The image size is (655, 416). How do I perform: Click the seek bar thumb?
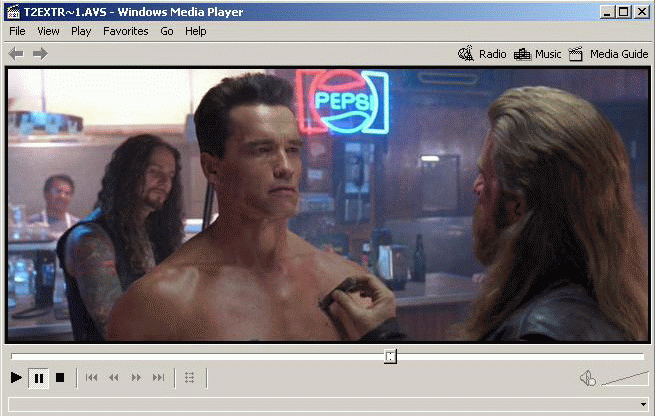click(390, 356)
